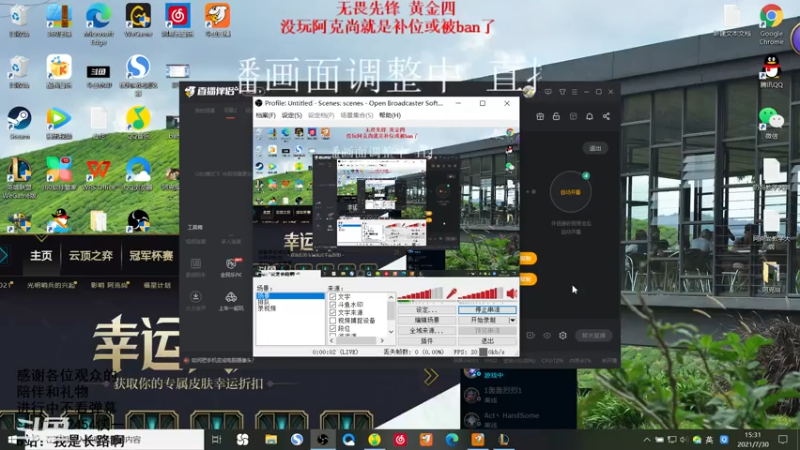Open the notification center on the taskbar
Image resolution: width=800 pixels, height=450 pixels.
click(x=783, y=439)
